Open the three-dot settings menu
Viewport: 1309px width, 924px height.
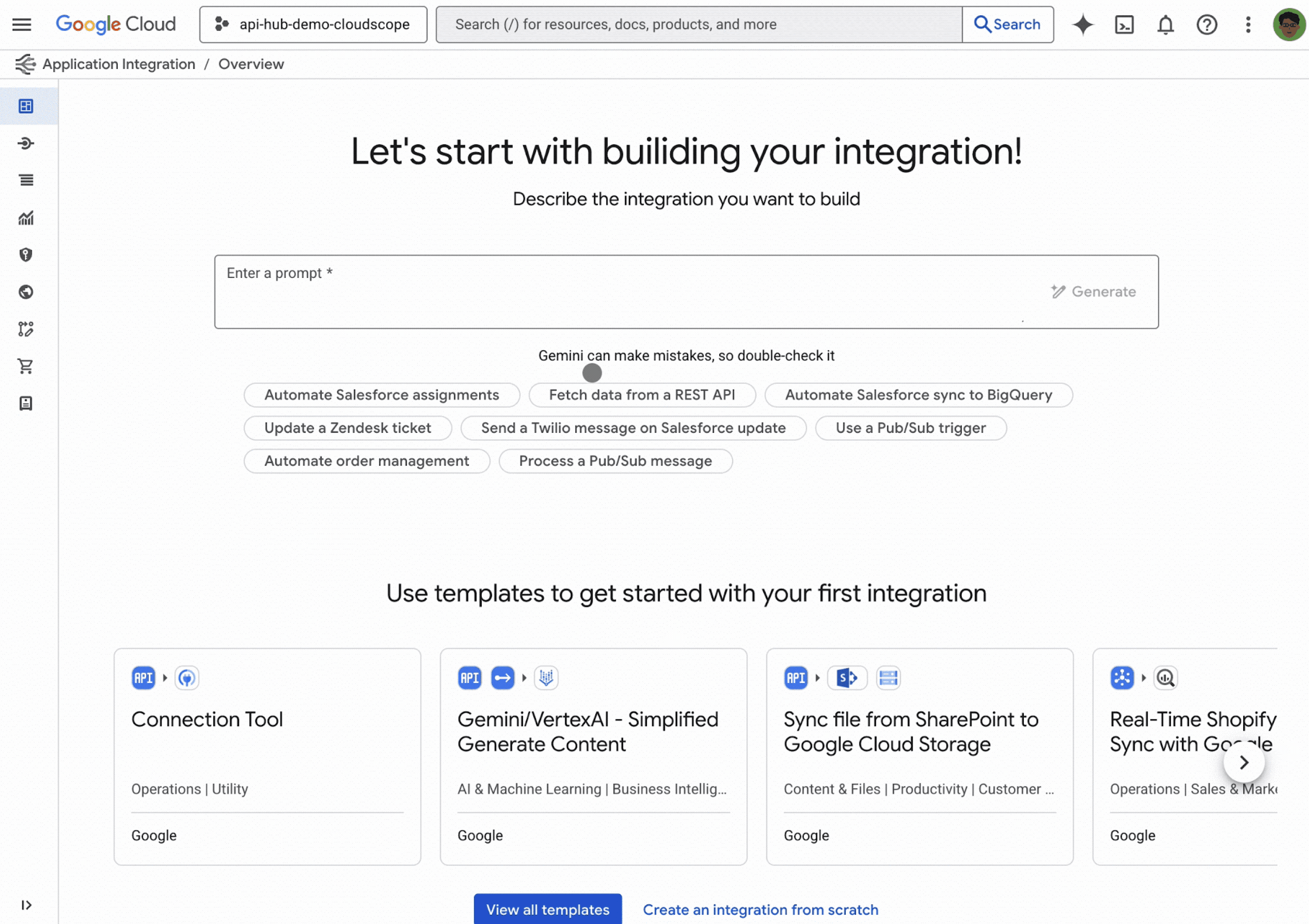coord(1248,24)
